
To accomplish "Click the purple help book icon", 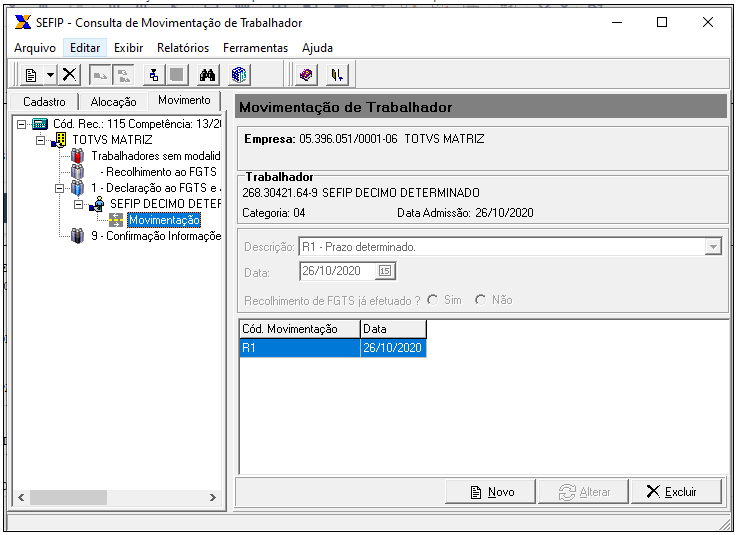I will [x=306, y=75].
